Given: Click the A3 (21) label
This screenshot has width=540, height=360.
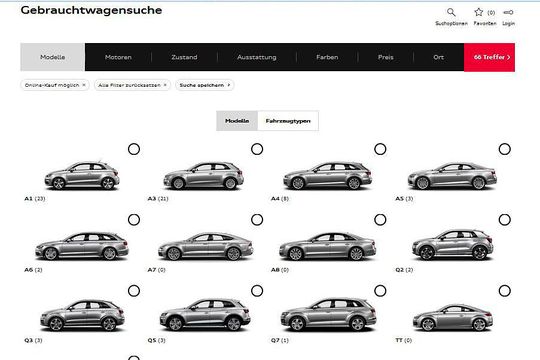Looking at the screenshot, I should coord(158,199).
